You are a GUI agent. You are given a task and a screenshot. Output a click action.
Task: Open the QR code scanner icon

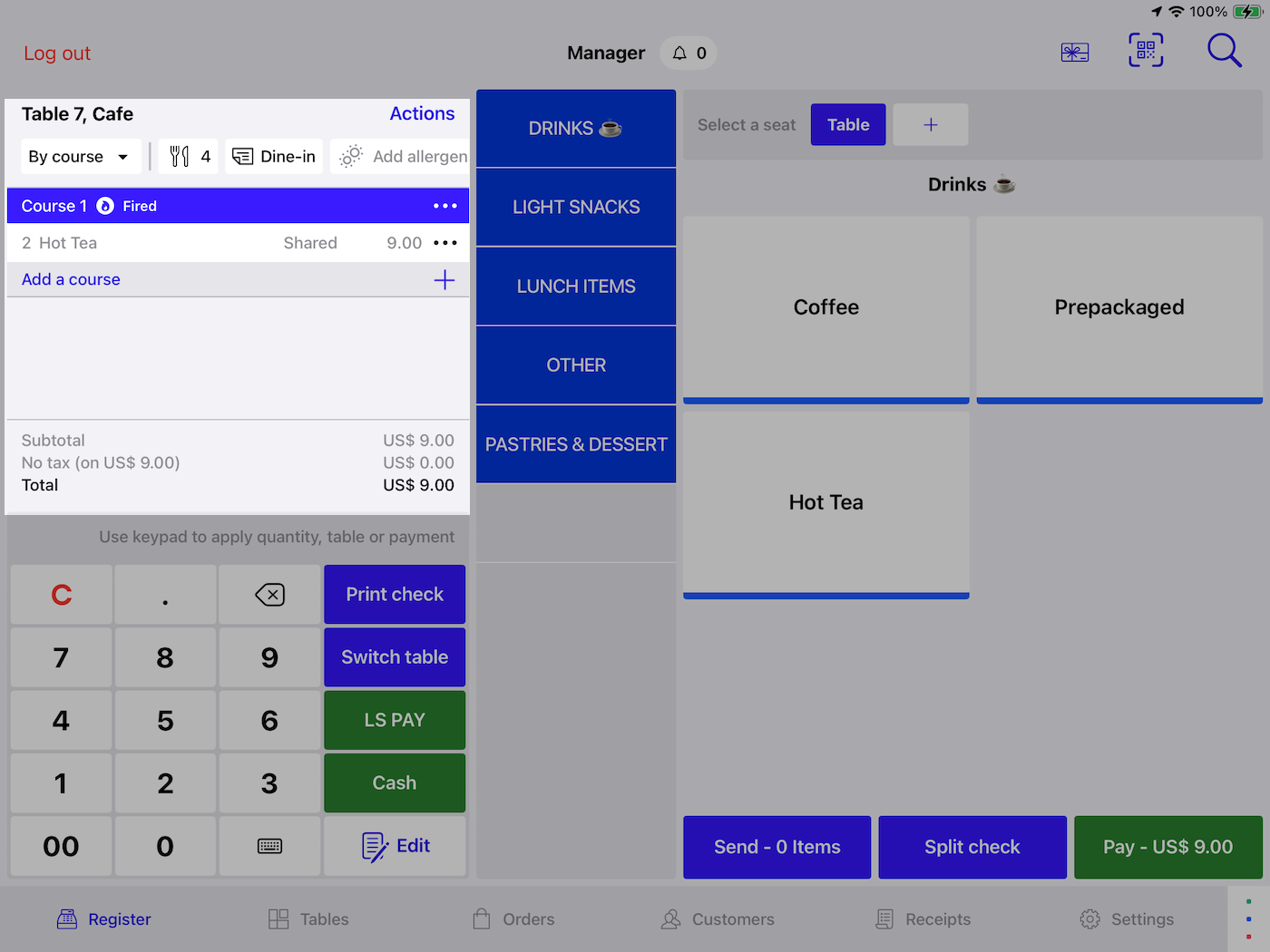(x=1145, y=51)
